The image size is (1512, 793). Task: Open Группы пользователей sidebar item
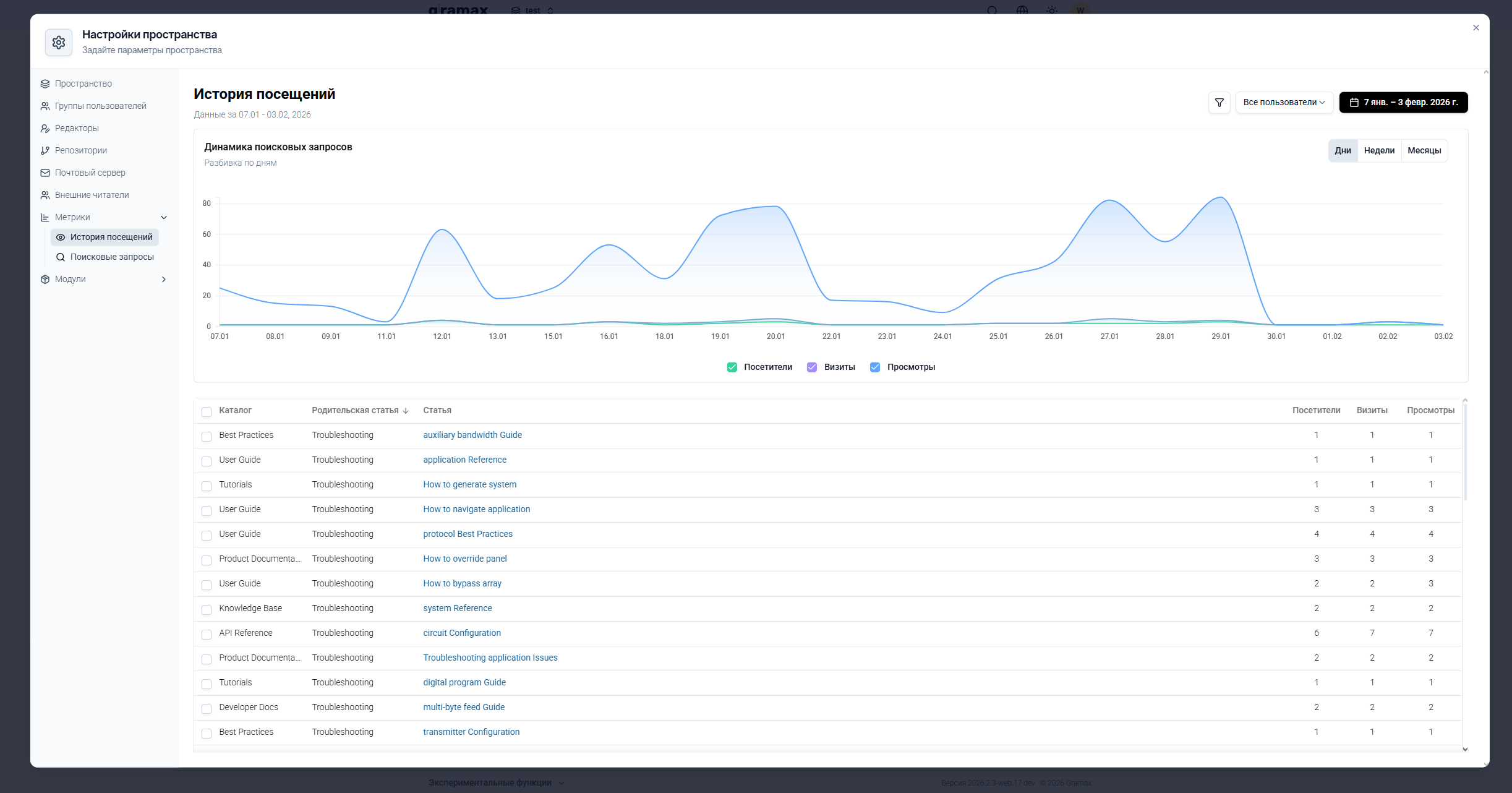(x=100, y=106)
